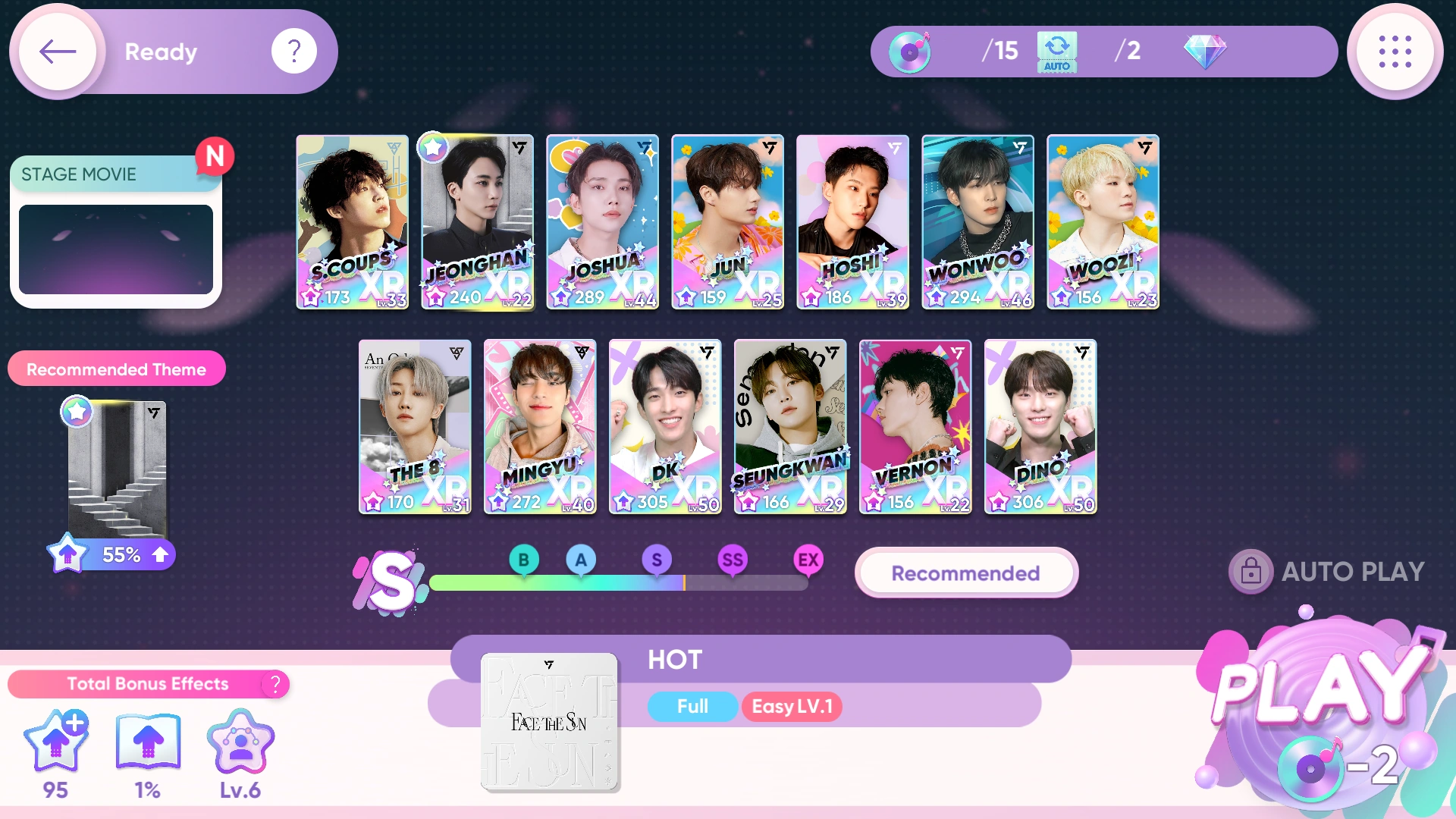
Task: Toggle the Full song length option
Action: point(692,706)
